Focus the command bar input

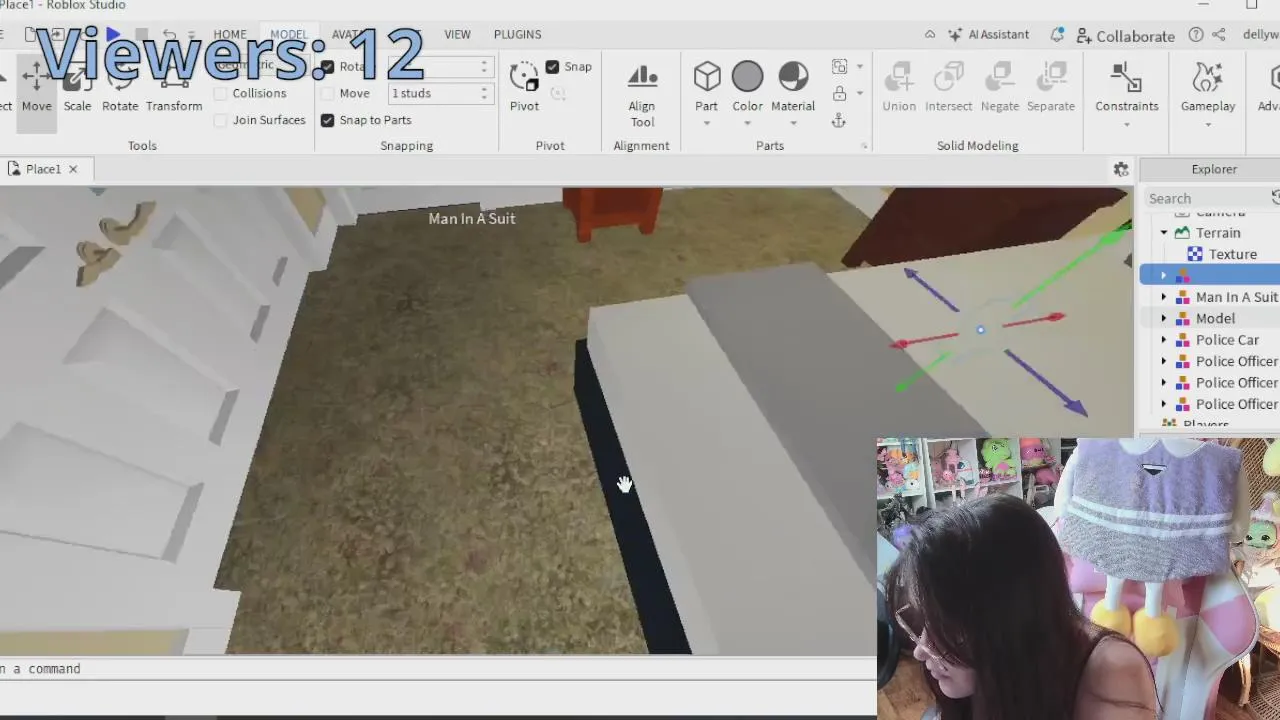pyautogui.click(x=438, y=668)
